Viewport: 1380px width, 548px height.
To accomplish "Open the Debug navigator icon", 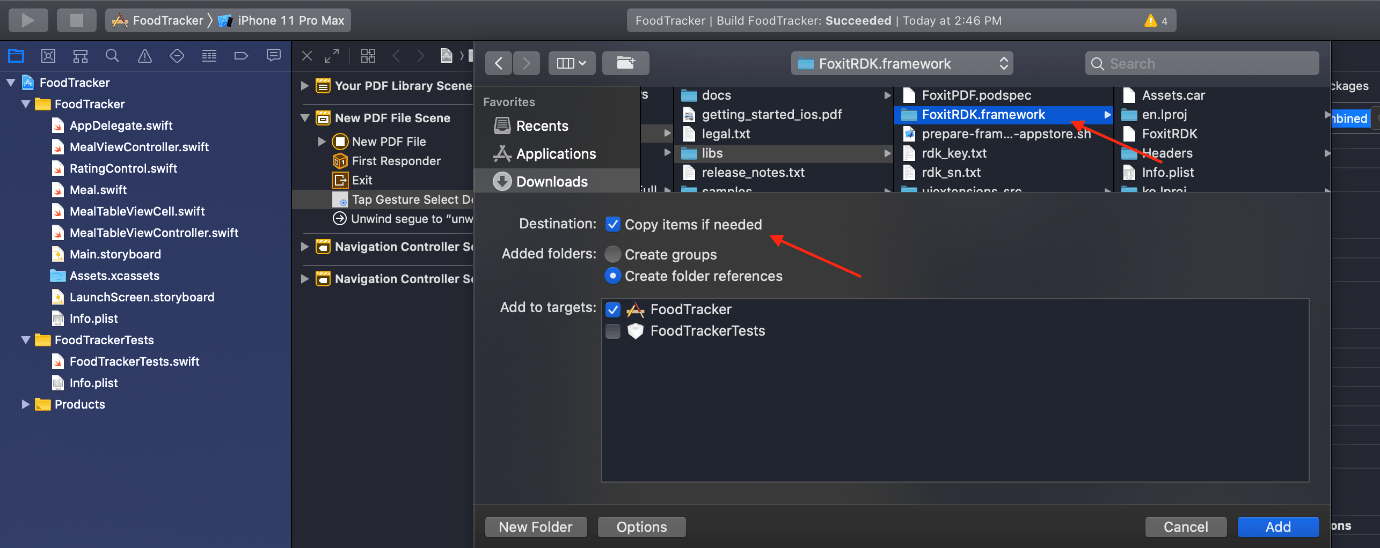I will click(x=209, y=56).
